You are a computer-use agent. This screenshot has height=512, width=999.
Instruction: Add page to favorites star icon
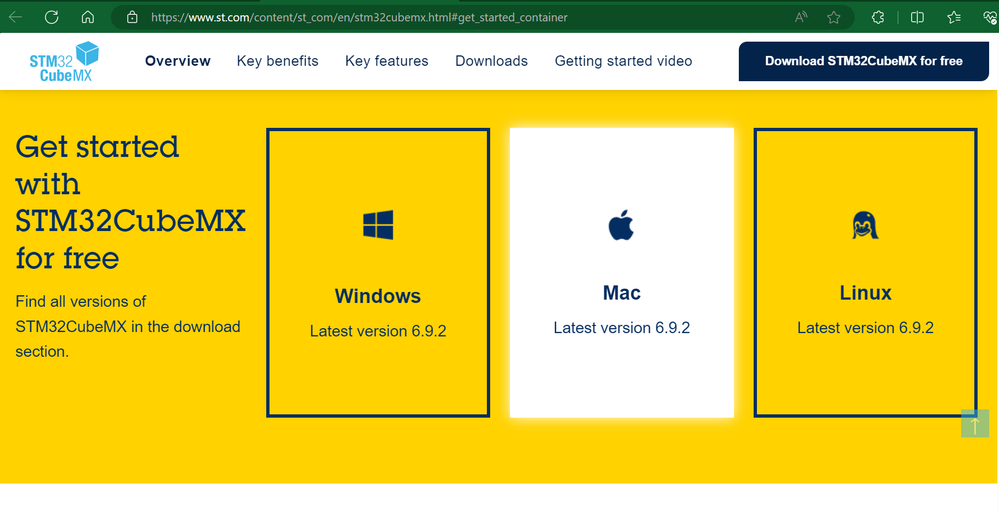click(x=833, y=17)
